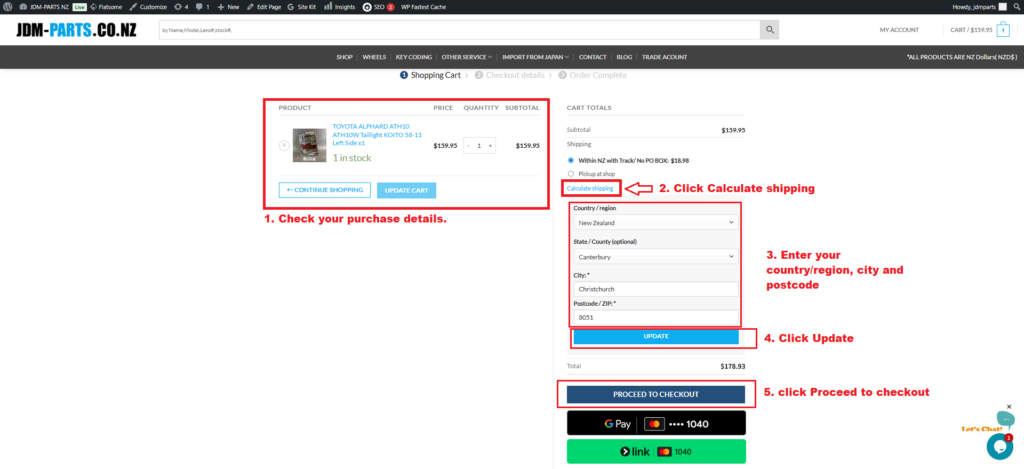The image size is (1024, 469).
Task: Close the Let's Chat popup
Action: tap(1009, 406)
